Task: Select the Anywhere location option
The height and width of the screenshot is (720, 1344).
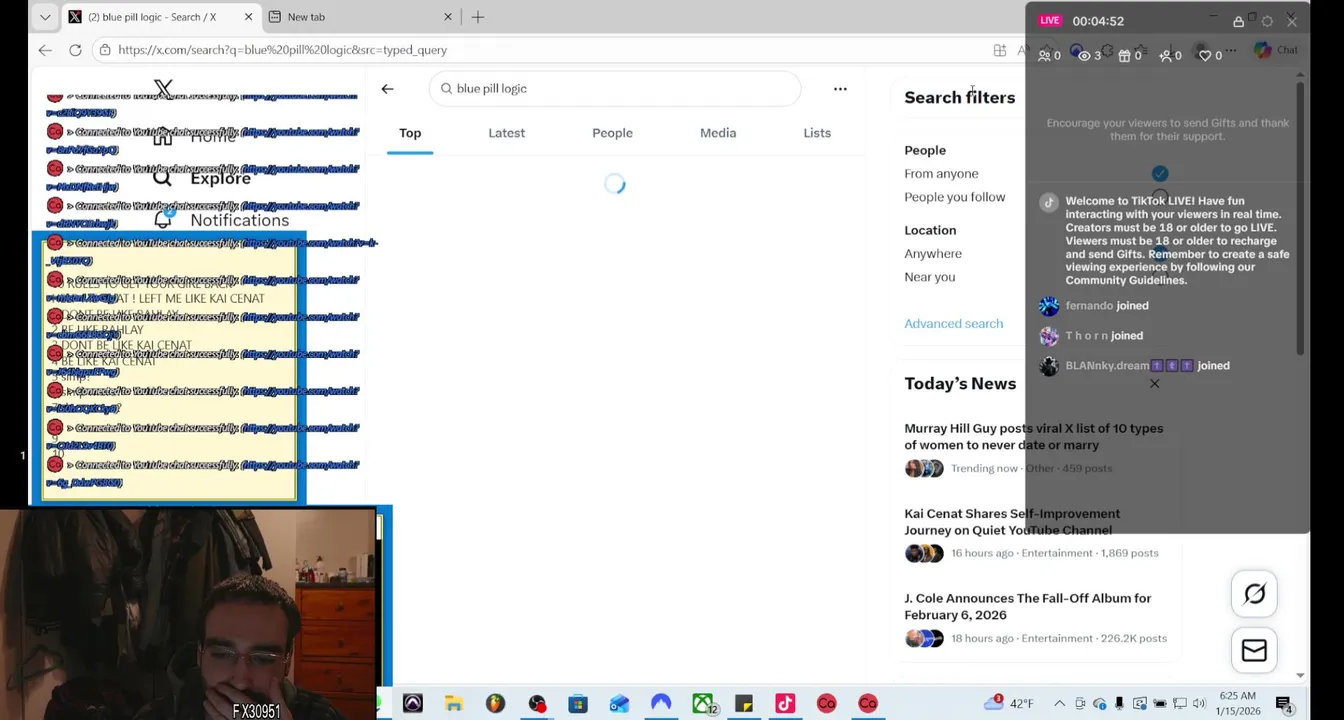Action: click(x=933, y=254)
